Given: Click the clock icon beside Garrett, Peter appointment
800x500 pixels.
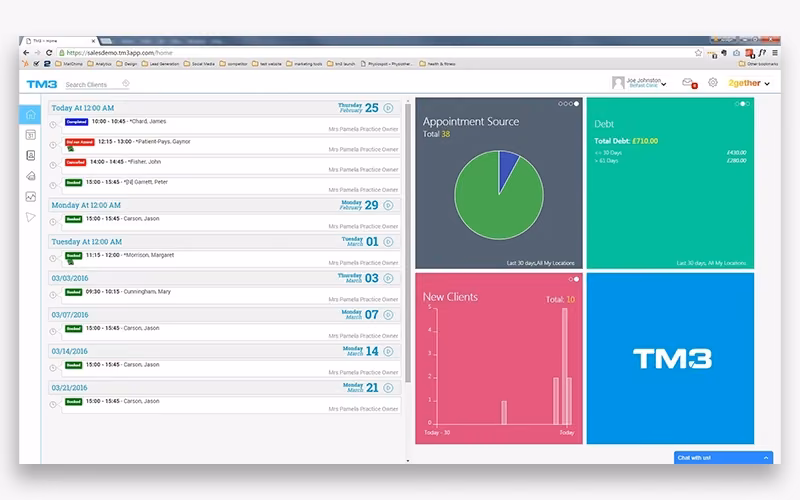Looking at the screenshot, I should coord(53,185).
